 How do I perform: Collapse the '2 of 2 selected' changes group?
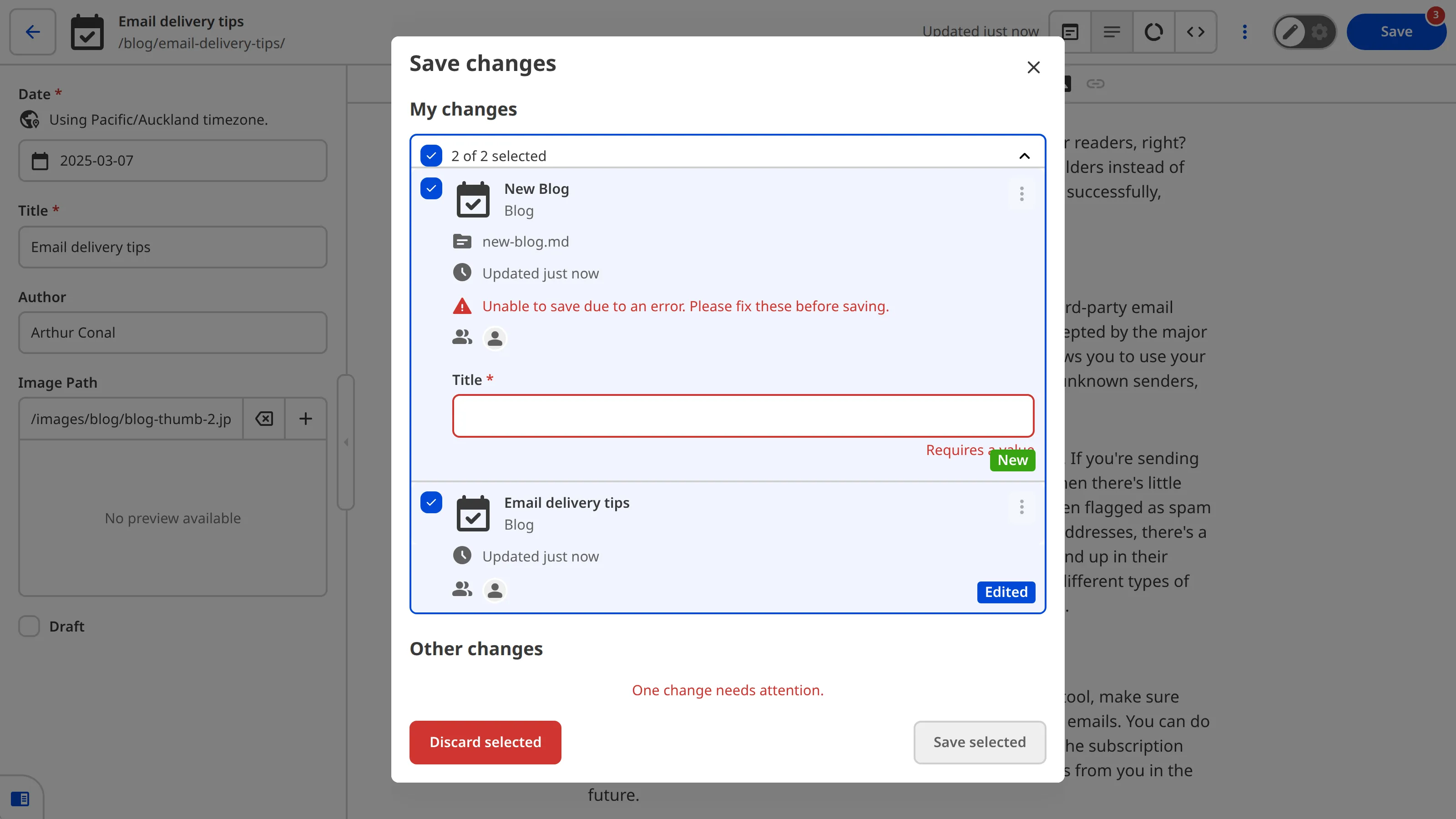(1024, 156)
